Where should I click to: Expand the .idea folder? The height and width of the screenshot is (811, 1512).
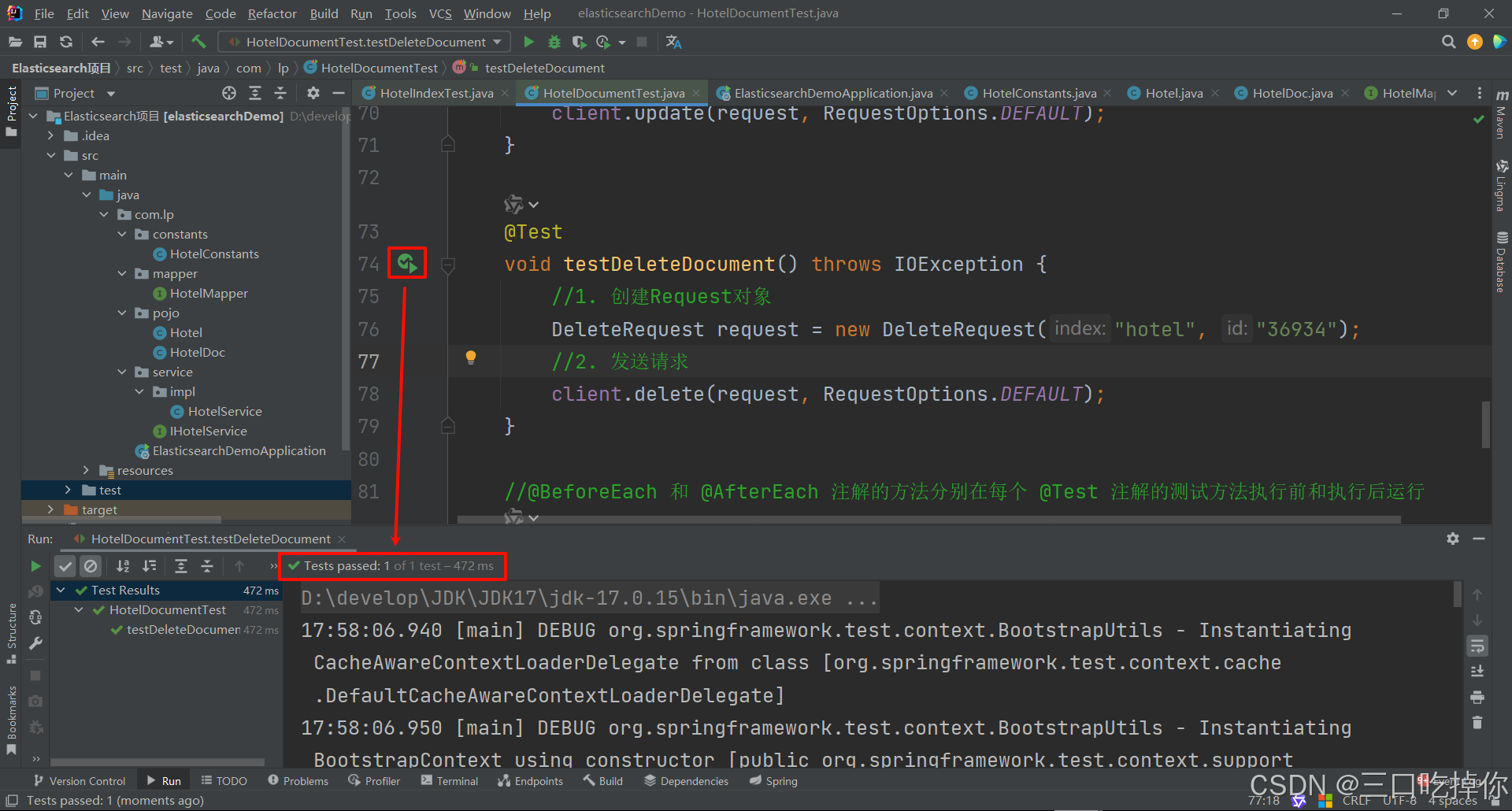coord(51,135)
